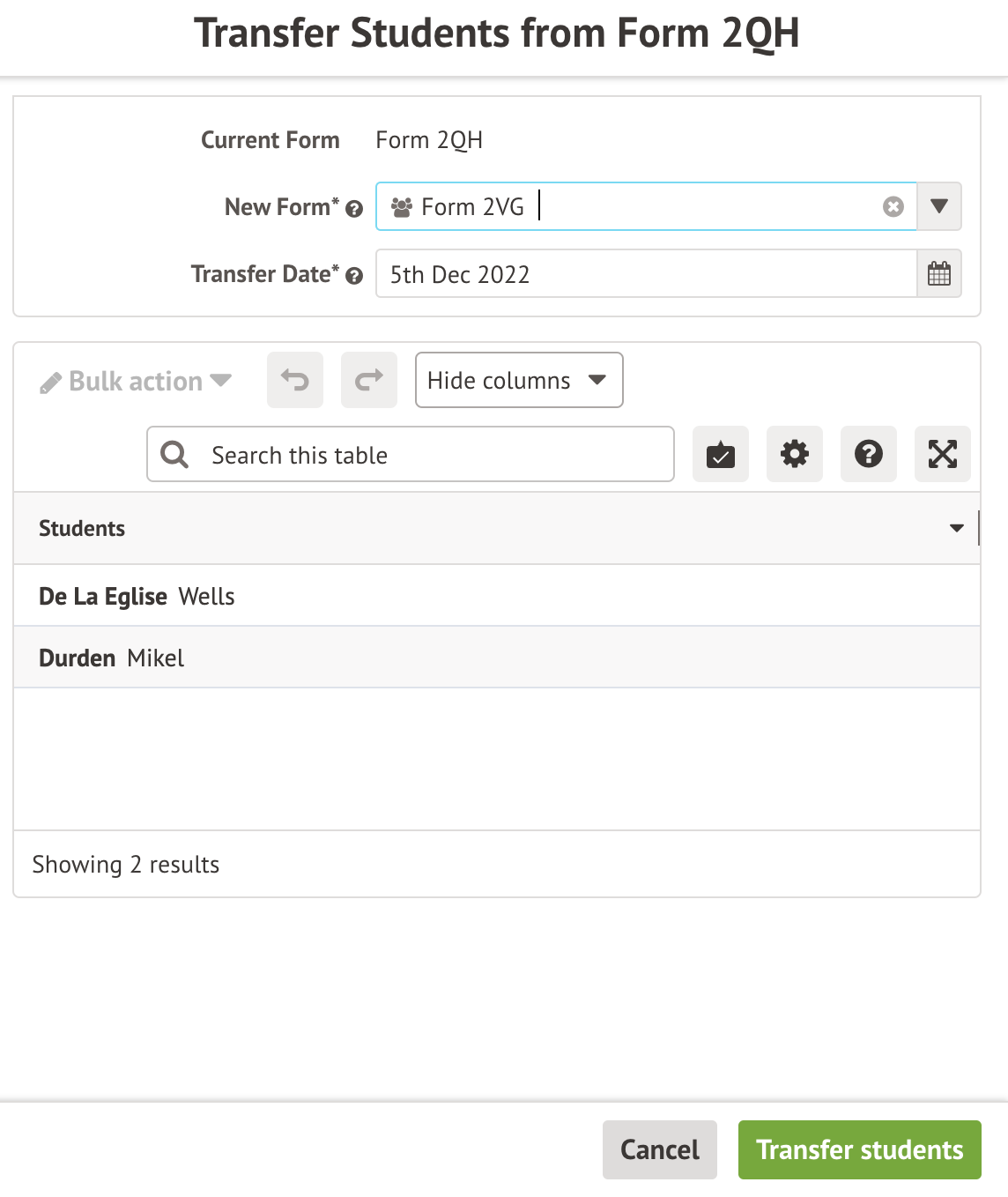Viewport: 1008px width, 1197px height.
Task: Select student Durden Mikel row
Action: (112, 658)
